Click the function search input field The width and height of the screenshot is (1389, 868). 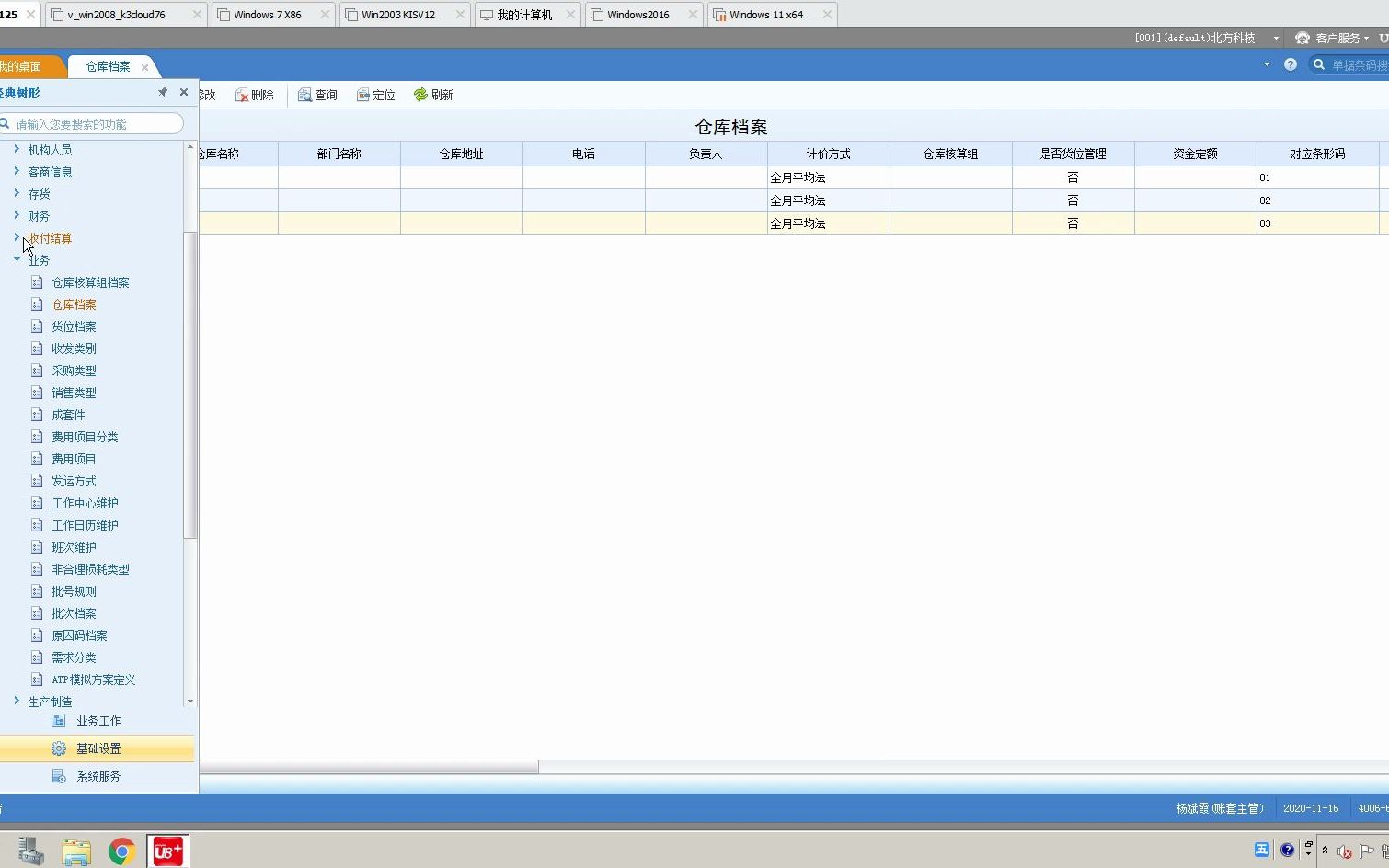(x=91, y=123)
